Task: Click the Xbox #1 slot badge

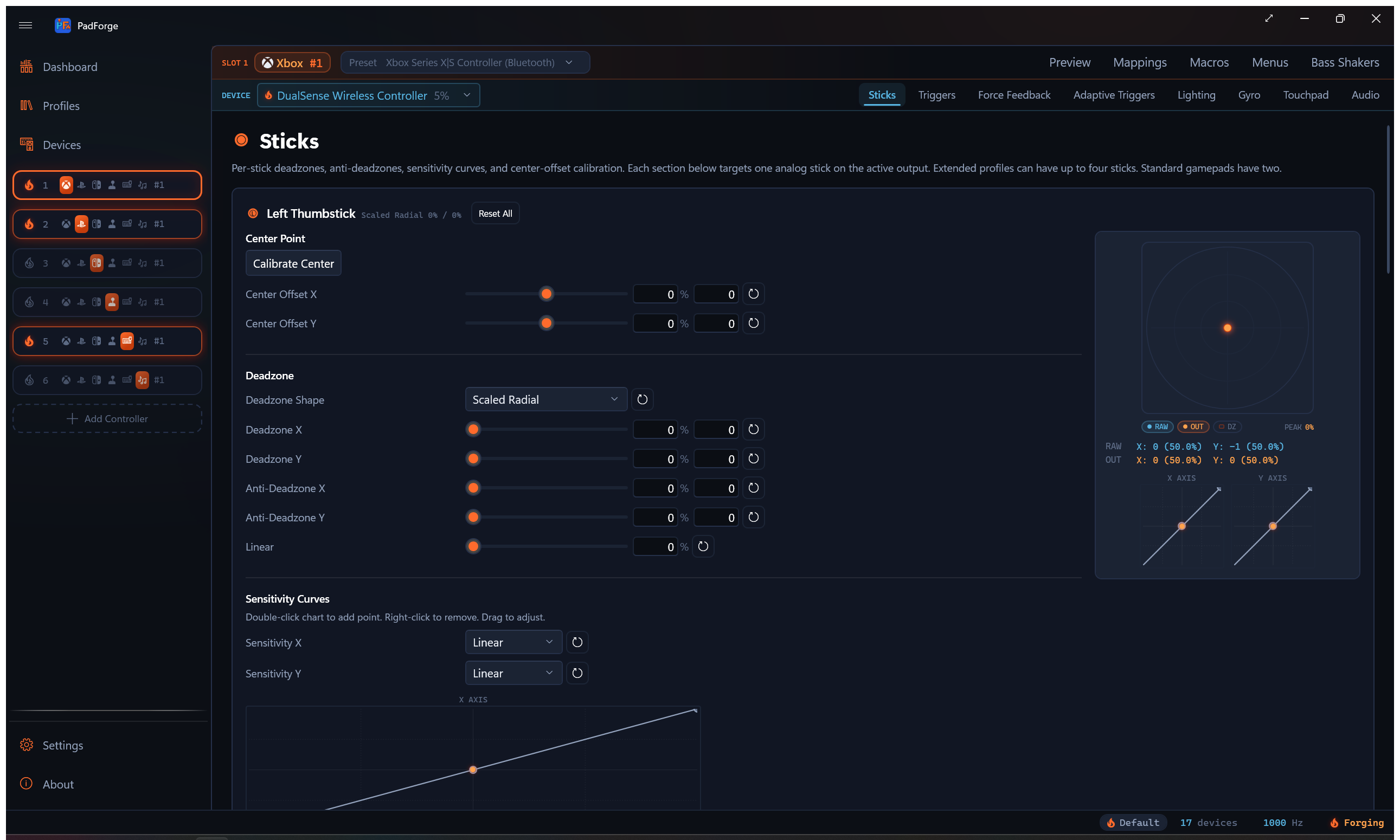Action: [x=292, y=63]
